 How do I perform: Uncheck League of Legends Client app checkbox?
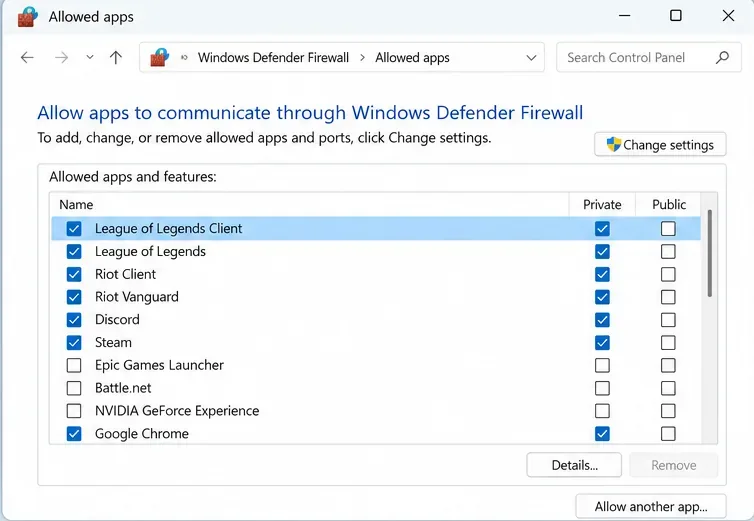coord(74,229)
